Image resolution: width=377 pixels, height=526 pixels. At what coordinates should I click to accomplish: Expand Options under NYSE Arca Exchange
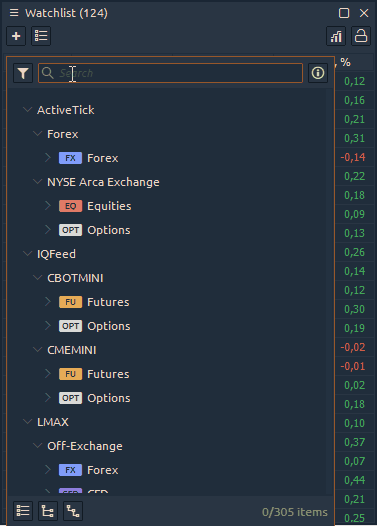[x=48, y=230]
